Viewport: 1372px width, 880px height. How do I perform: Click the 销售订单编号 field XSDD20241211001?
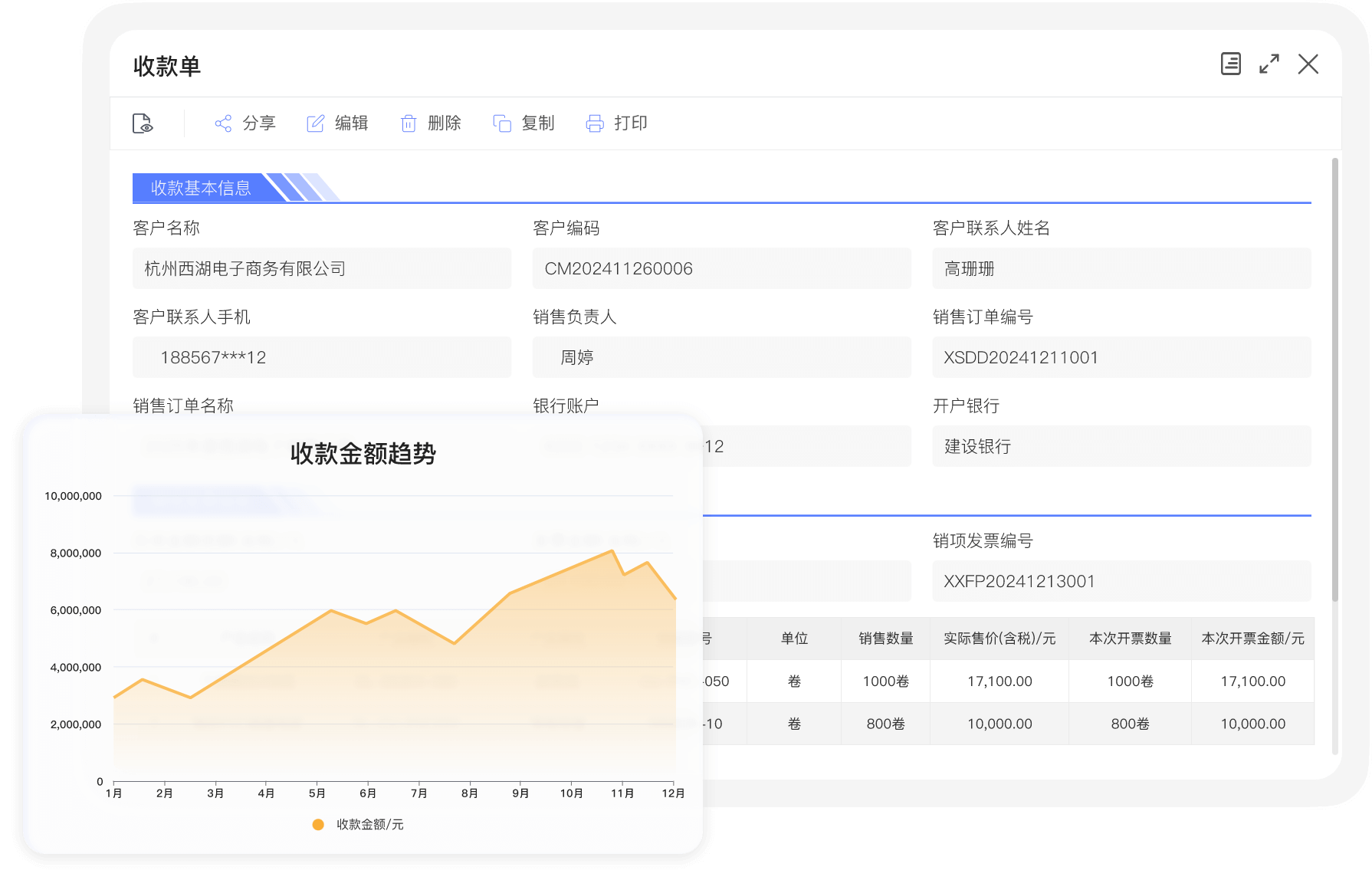tap(1122, 357)
